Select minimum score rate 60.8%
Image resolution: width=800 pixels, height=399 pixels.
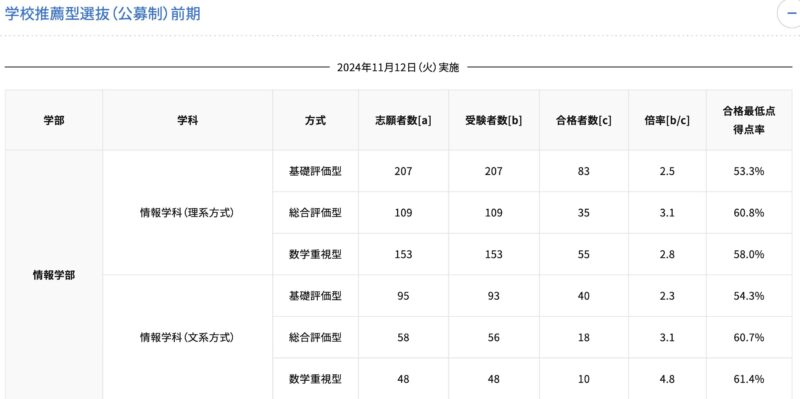(x=748, y=213)
